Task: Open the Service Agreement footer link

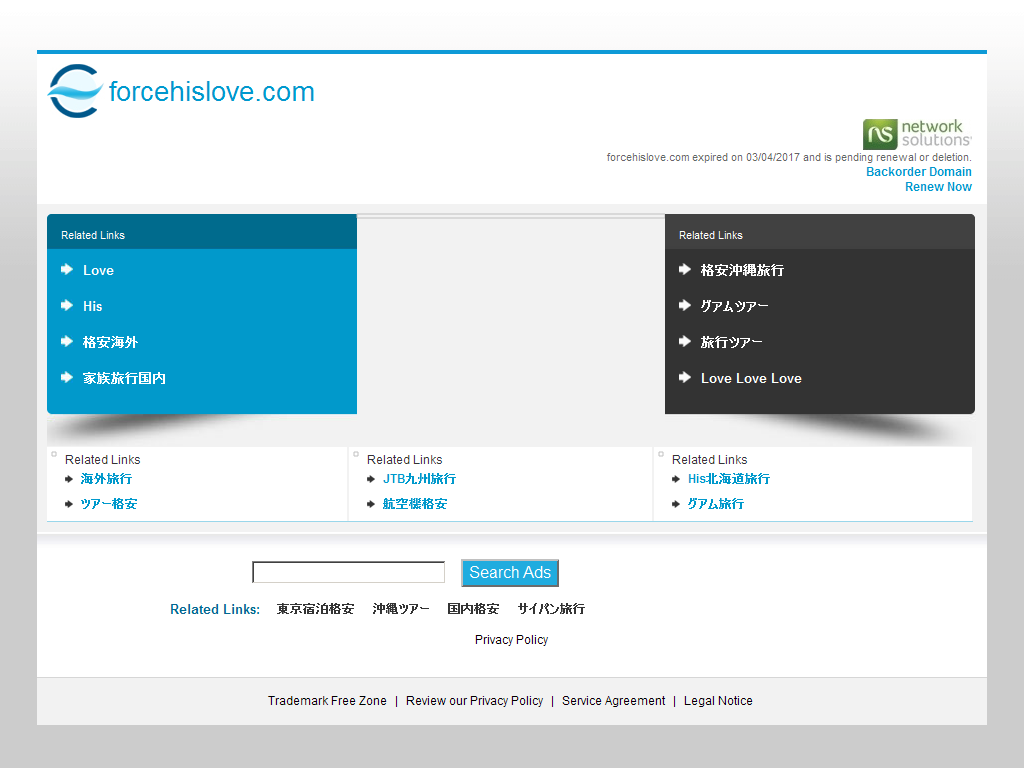Action: click(x=613, y=701)
